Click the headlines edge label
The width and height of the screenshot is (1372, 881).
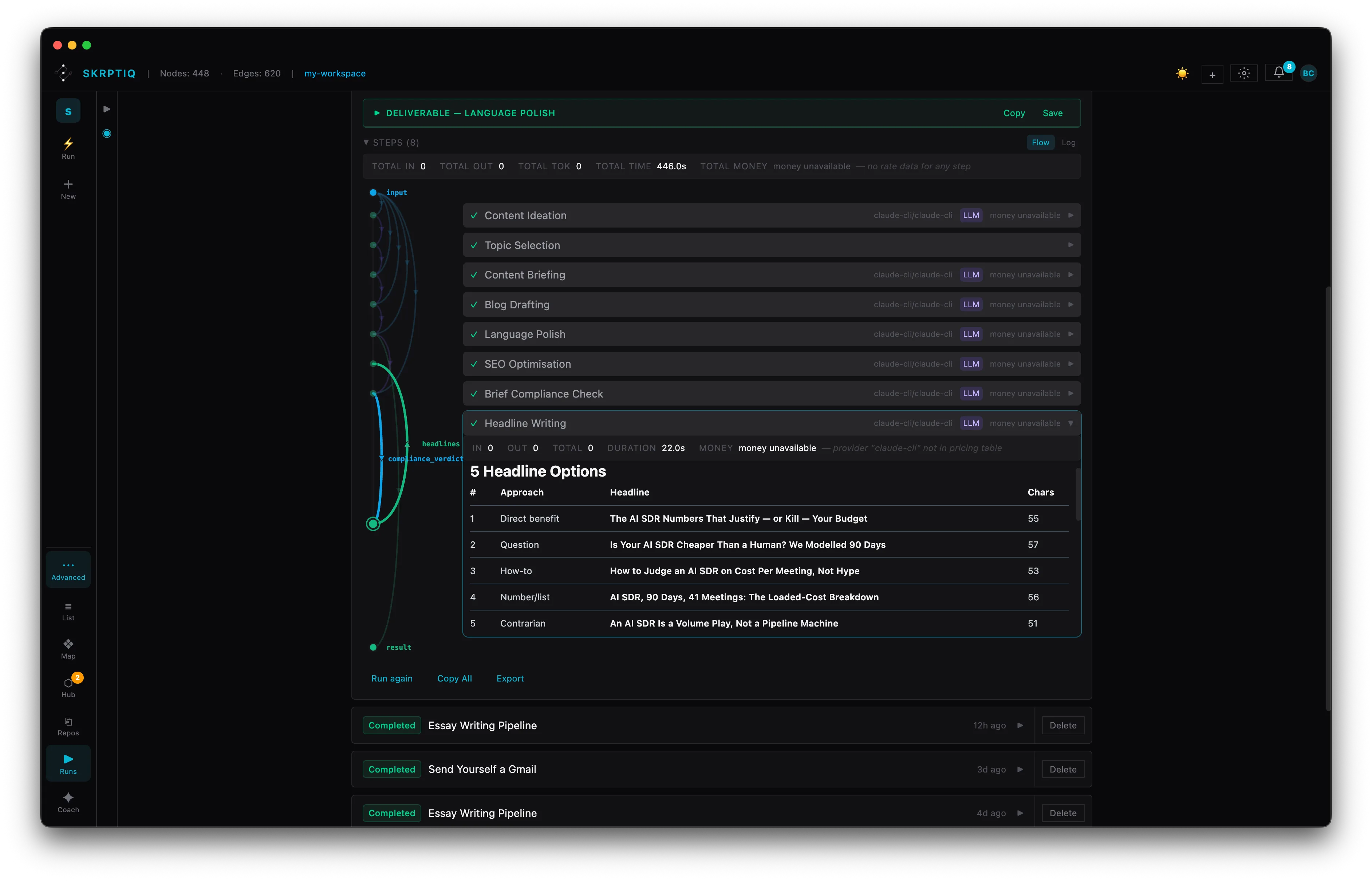(x=441, y=444)
